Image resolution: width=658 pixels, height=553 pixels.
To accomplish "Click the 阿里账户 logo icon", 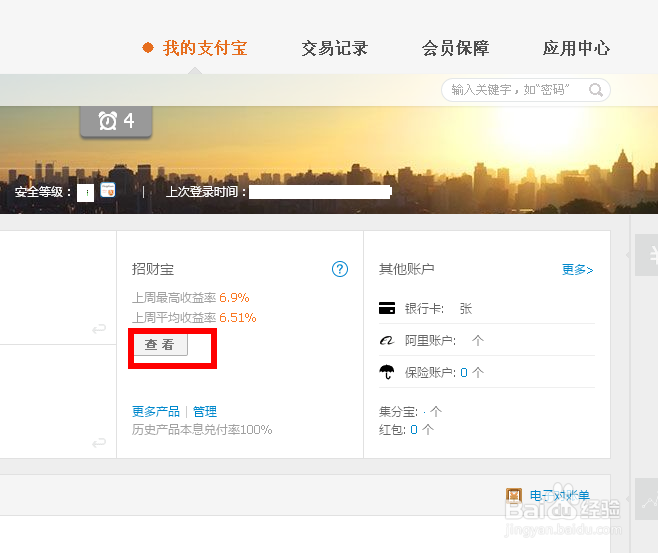I will [x=387, y=340].
